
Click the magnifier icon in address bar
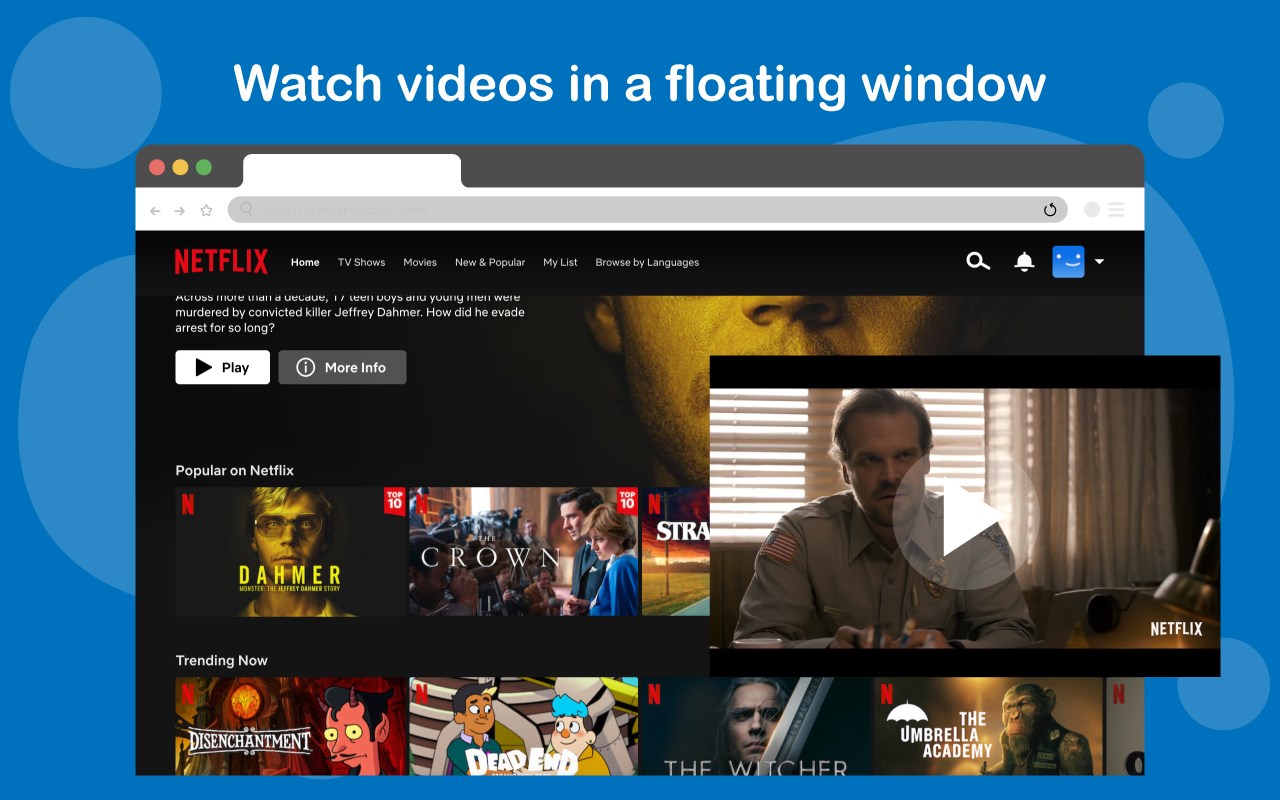click(247, 210)
